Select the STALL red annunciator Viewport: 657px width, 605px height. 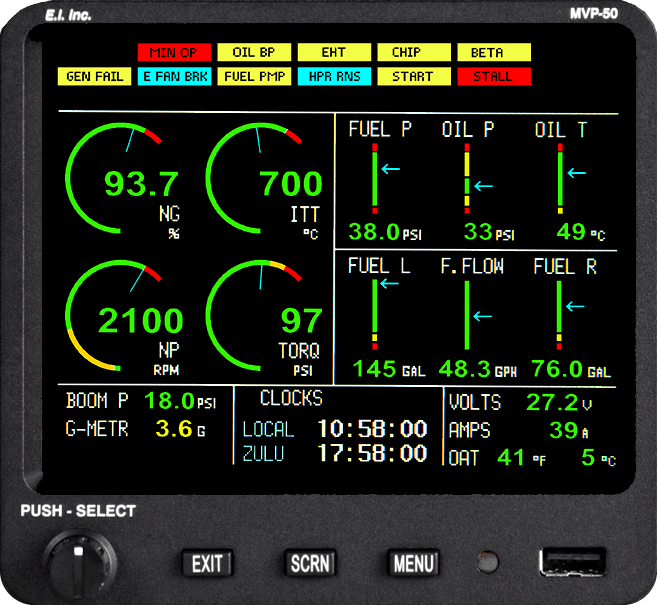pos(494,77)
